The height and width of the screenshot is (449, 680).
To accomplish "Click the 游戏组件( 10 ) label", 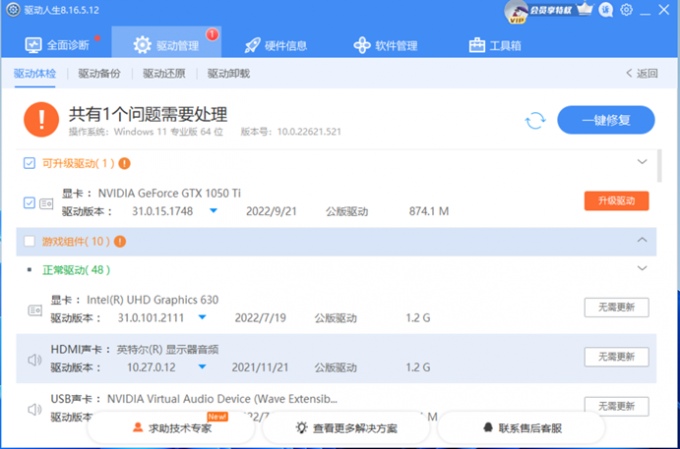I will [76, 241].
